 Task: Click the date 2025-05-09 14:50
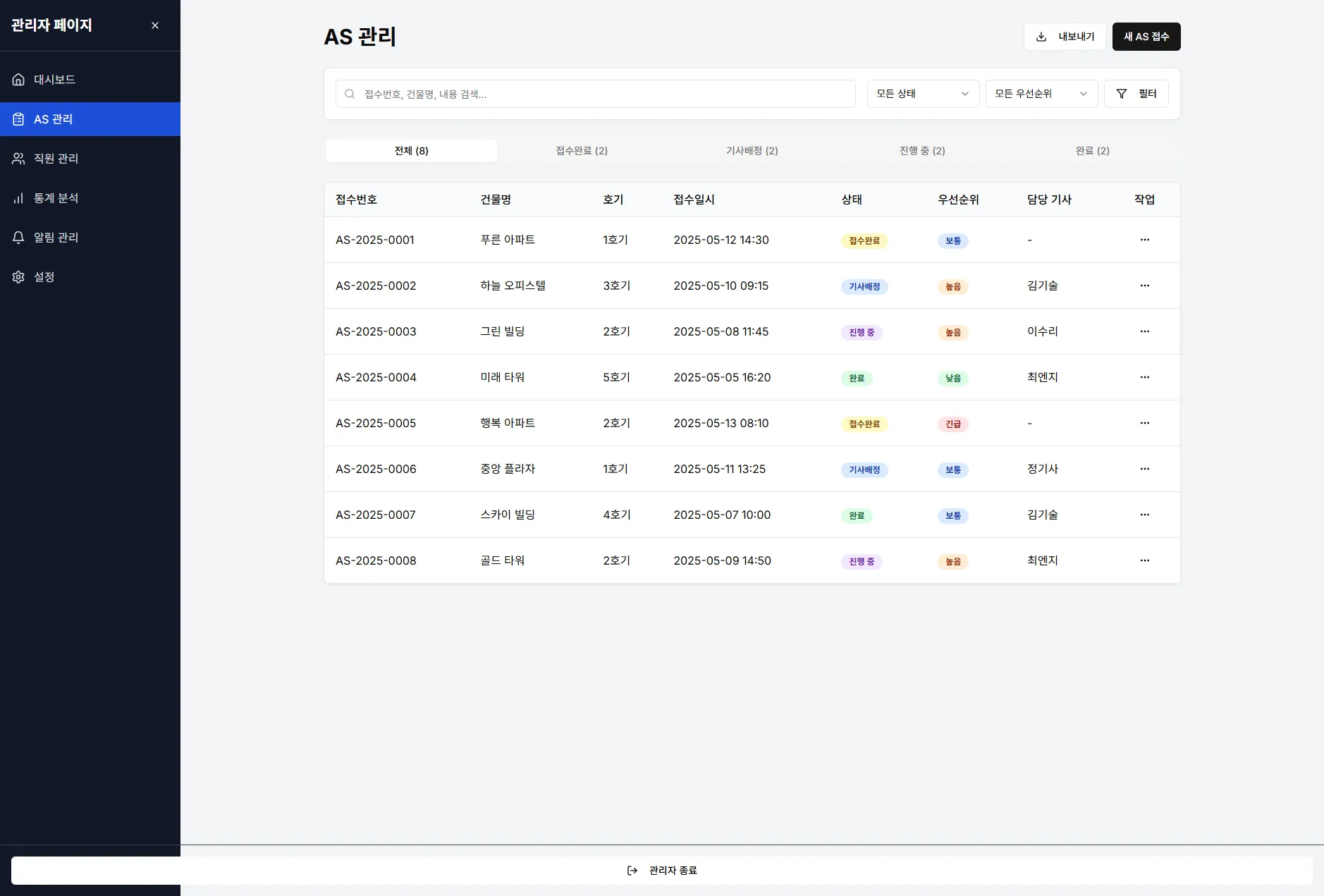[x=722, y=560]
